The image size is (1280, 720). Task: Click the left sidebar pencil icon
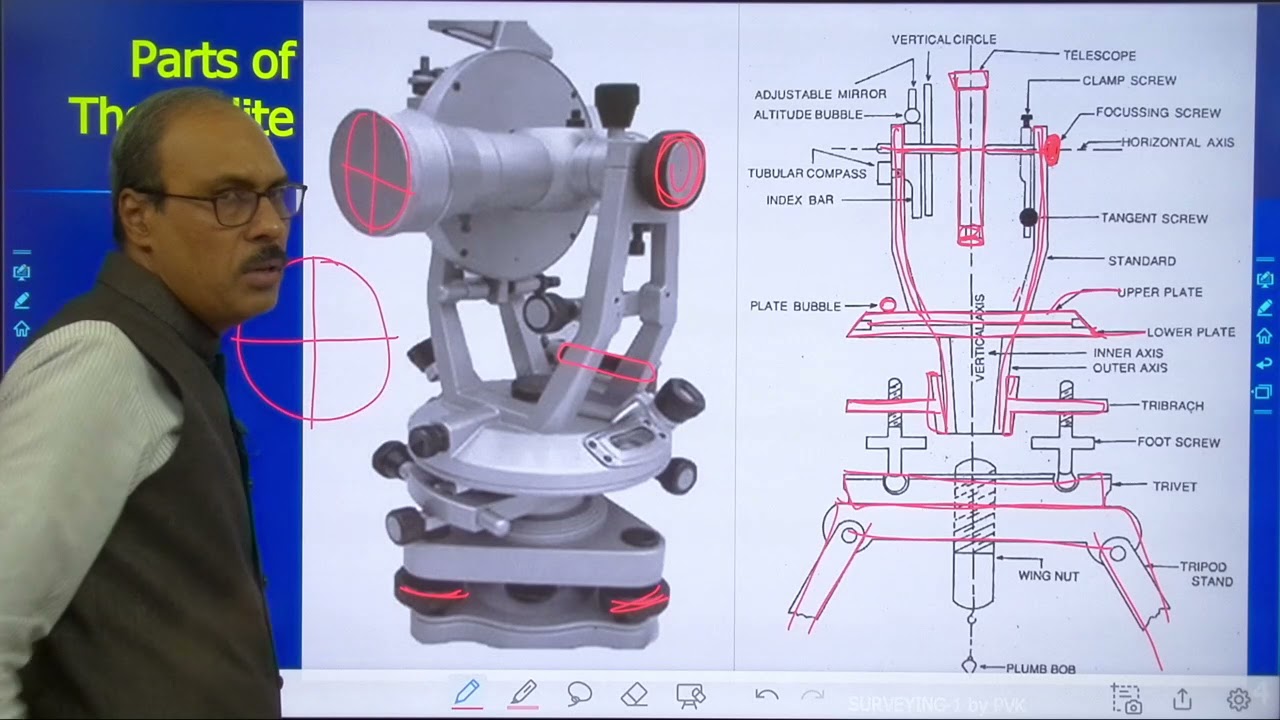pos(21,300)
